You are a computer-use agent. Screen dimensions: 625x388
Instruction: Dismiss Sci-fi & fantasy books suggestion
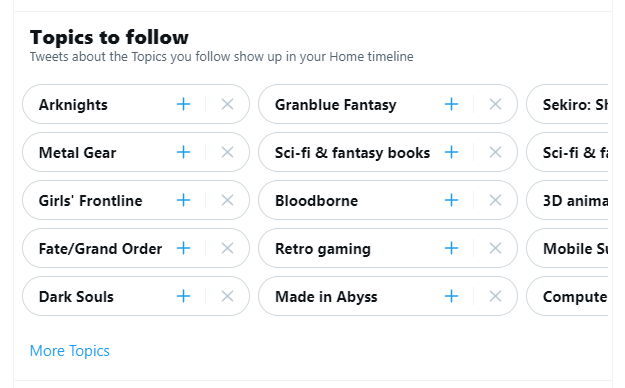(495, 152)
